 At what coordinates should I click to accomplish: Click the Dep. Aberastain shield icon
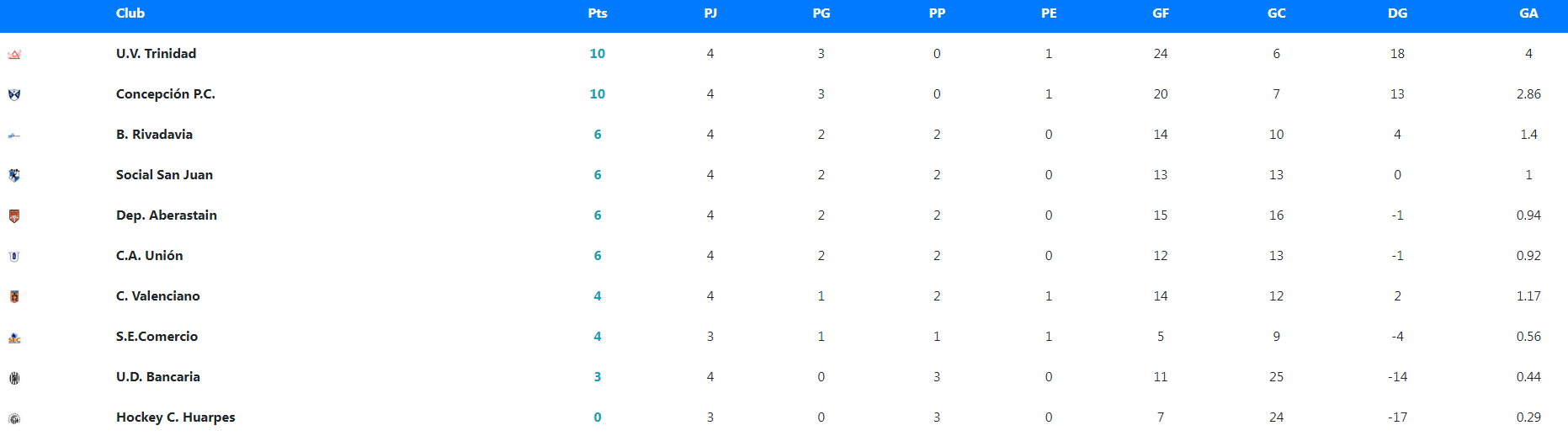tap(14, 216)
